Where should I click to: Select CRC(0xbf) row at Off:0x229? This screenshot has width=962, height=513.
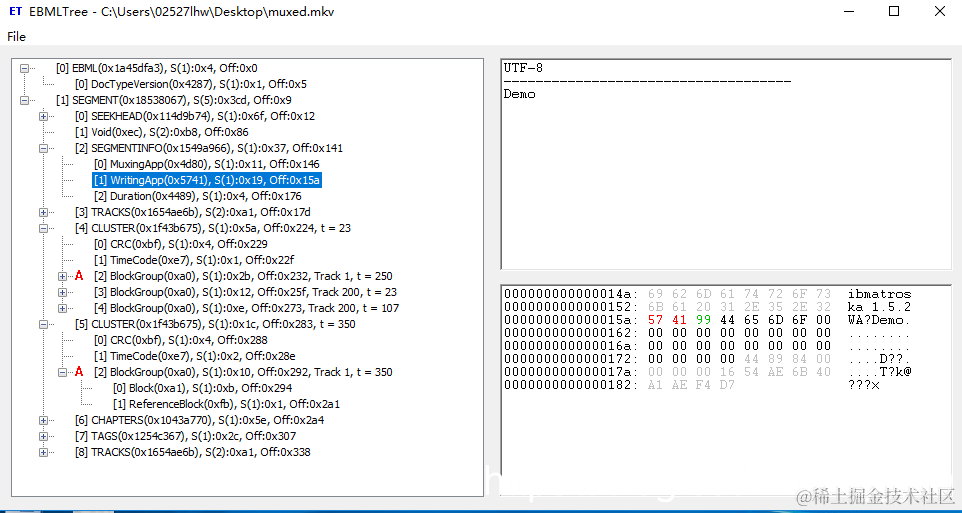[x=180, y=244]
